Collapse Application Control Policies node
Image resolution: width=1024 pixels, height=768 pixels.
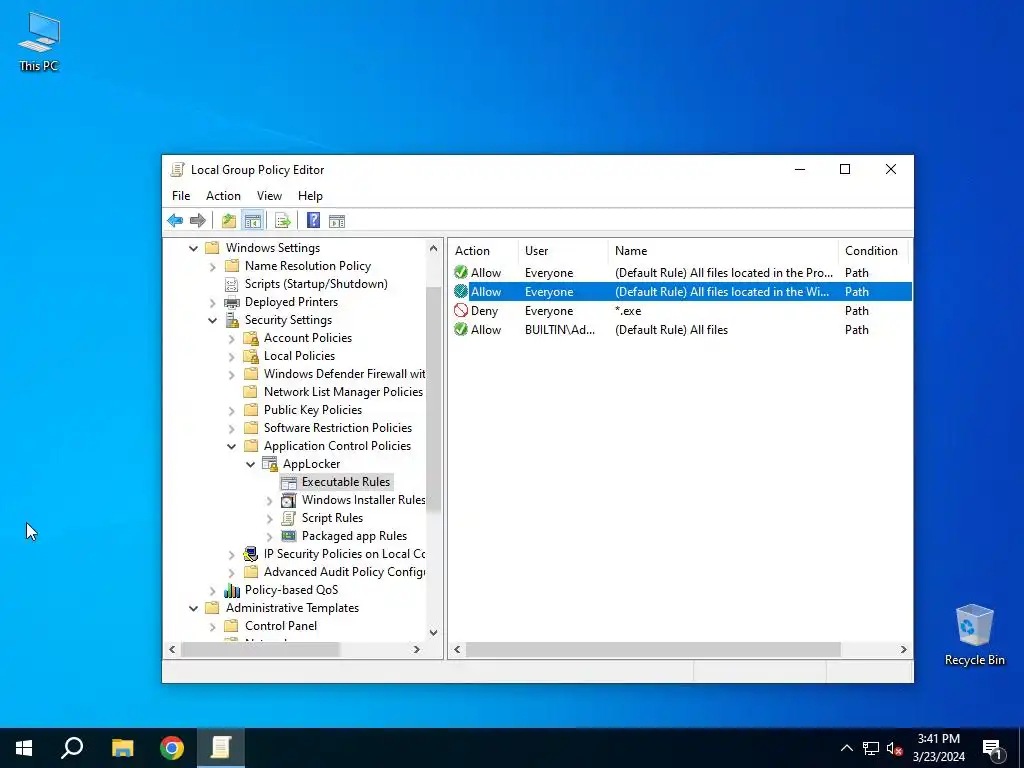pos(231,446)
